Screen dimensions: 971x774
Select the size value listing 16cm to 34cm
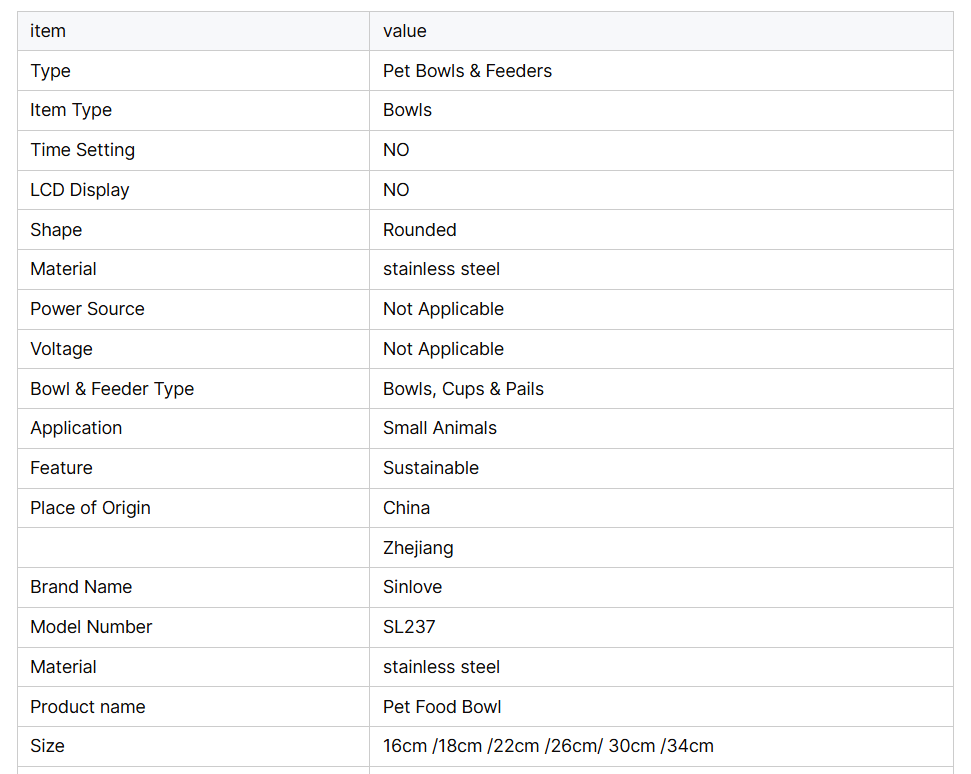coord(548,746)
